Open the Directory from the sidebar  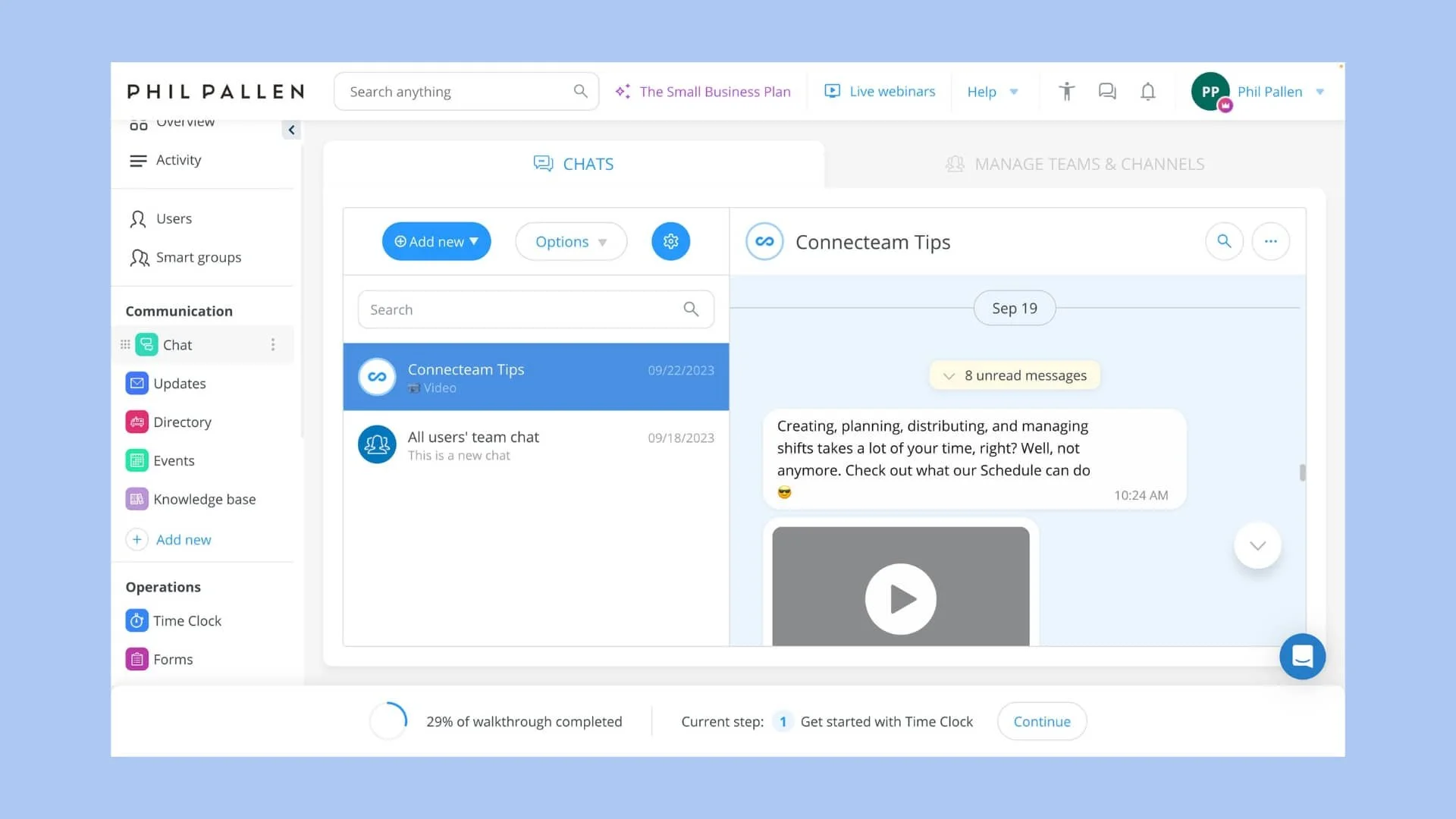tap(182, 422)
